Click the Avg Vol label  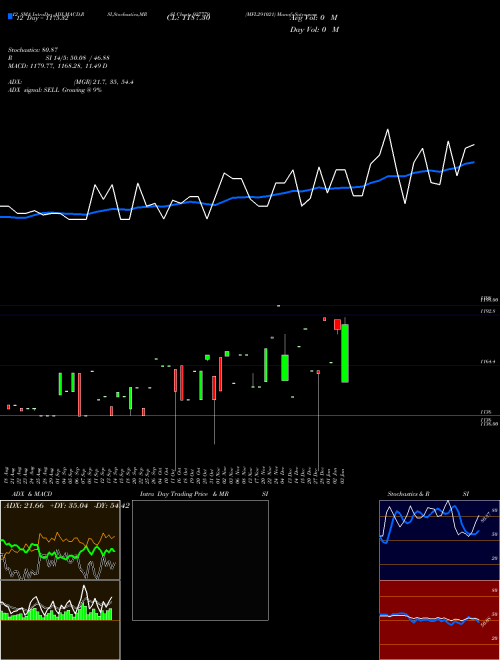(313, 18)
